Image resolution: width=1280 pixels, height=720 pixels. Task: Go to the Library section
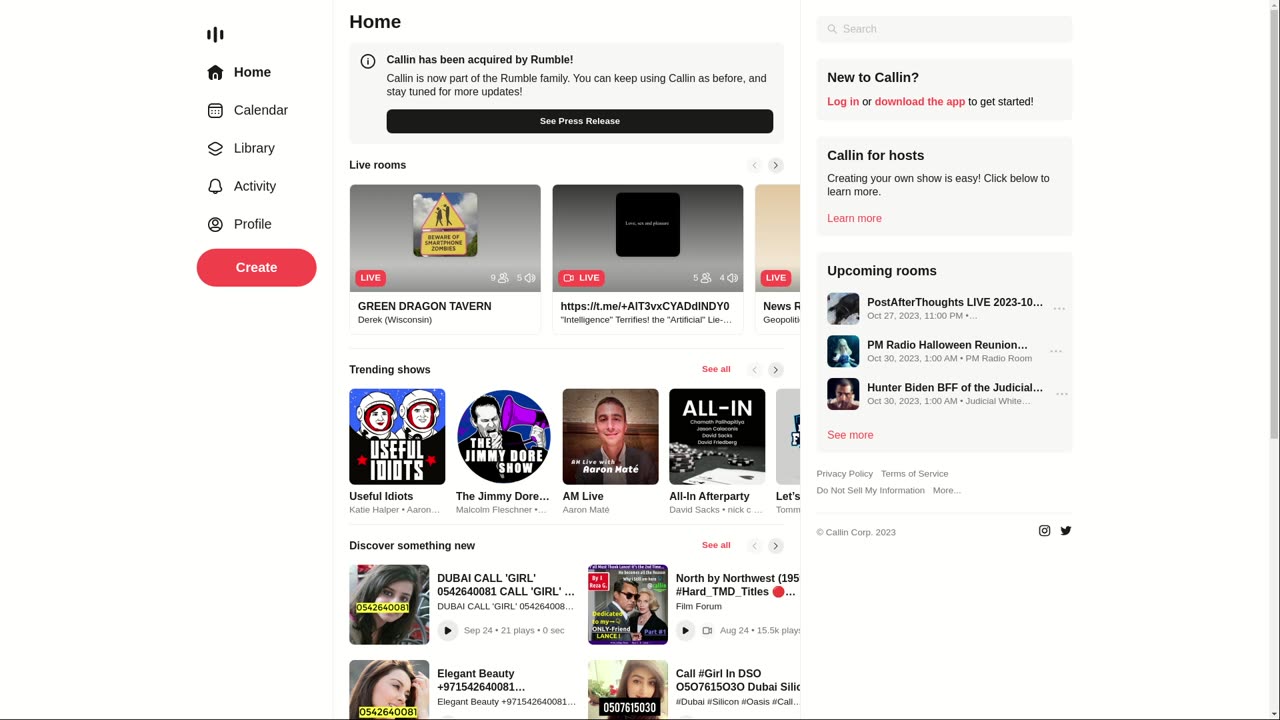240,148
